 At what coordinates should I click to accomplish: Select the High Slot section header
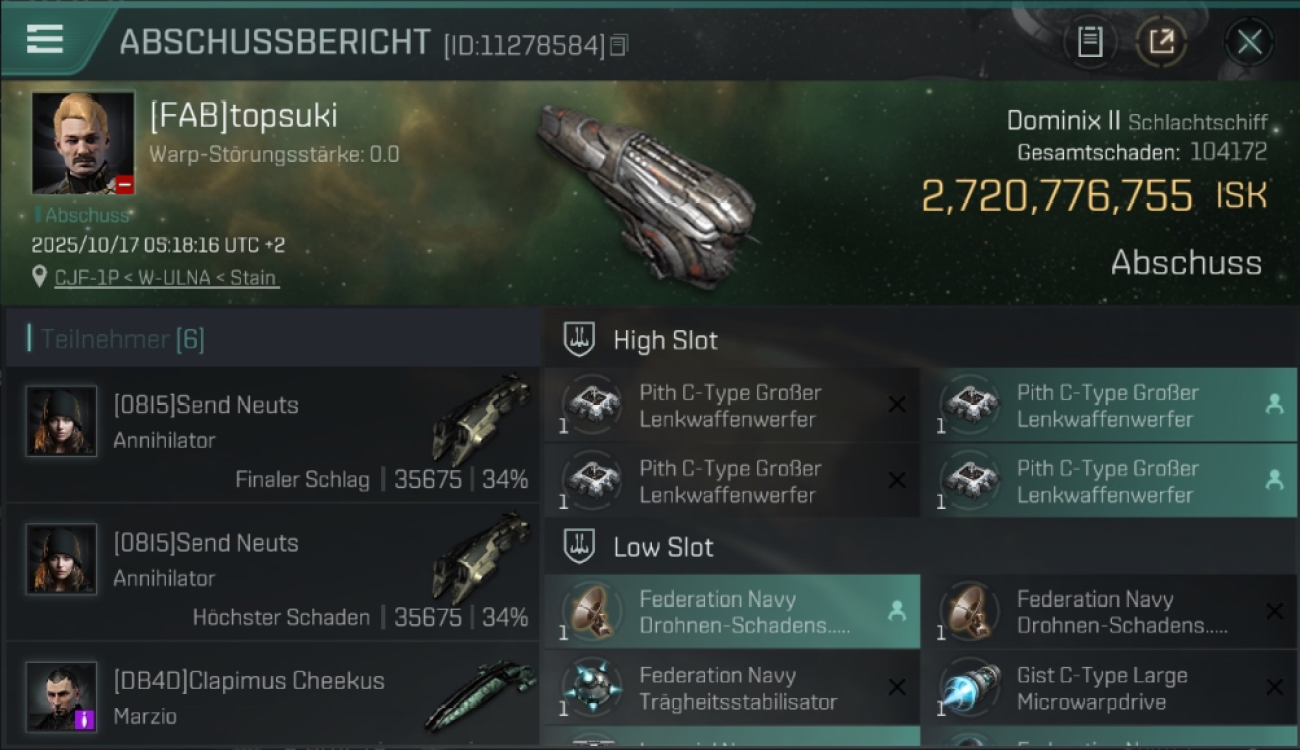pyautogui.click(x=665, y=340)
